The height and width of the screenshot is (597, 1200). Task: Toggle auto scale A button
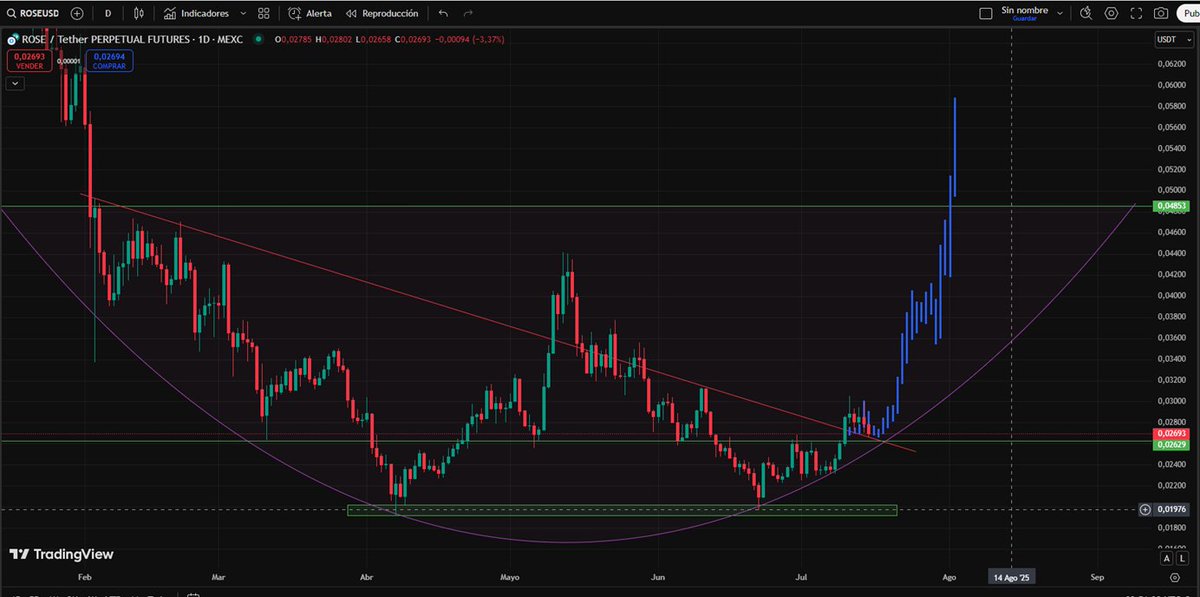click(1166, 559)
